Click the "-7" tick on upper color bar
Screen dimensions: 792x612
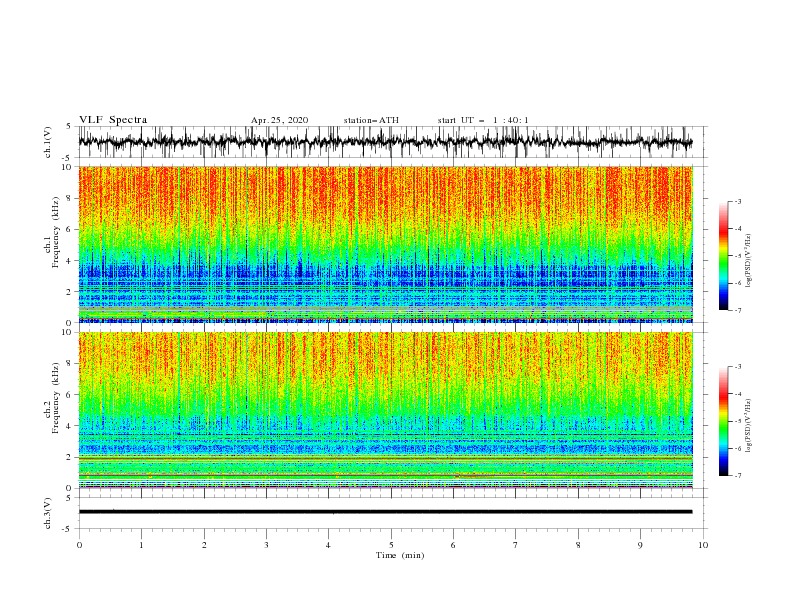[x=737, y=310]
